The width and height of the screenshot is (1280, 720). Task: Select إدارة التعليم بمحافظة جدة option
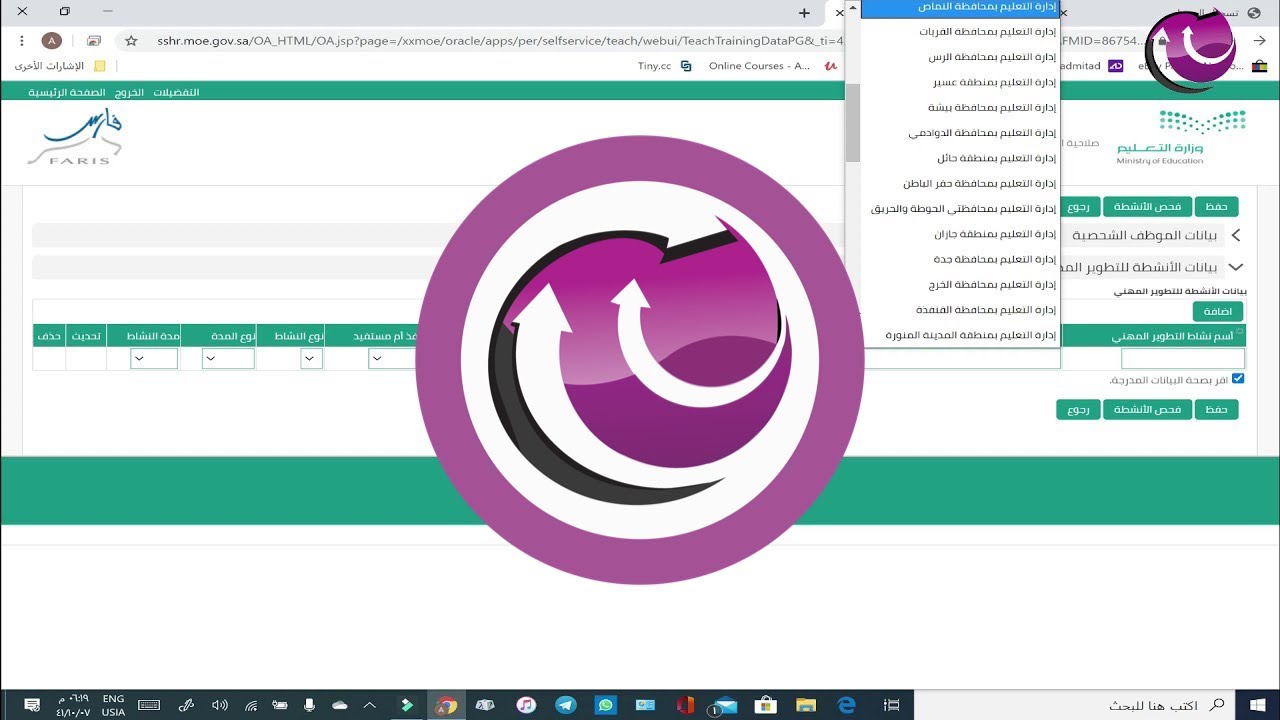click(x=960, y=259)
